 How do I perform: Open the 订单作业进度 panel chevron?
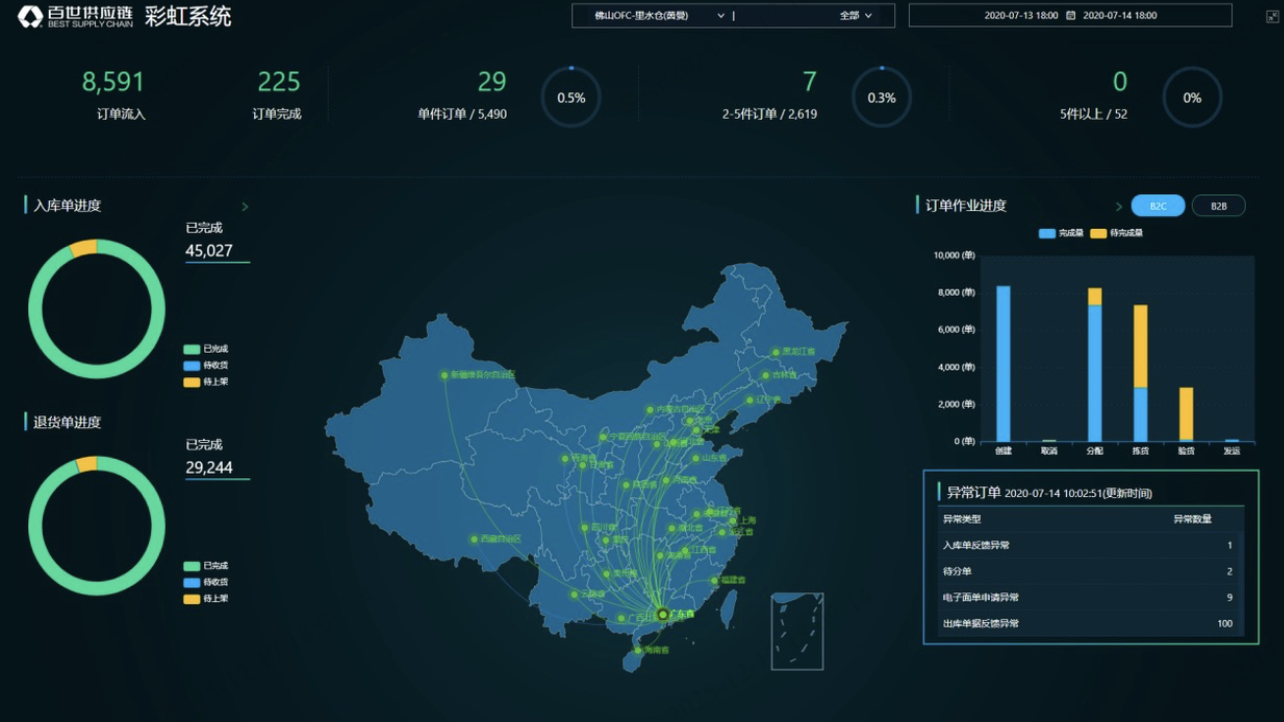pos(1119,206)
